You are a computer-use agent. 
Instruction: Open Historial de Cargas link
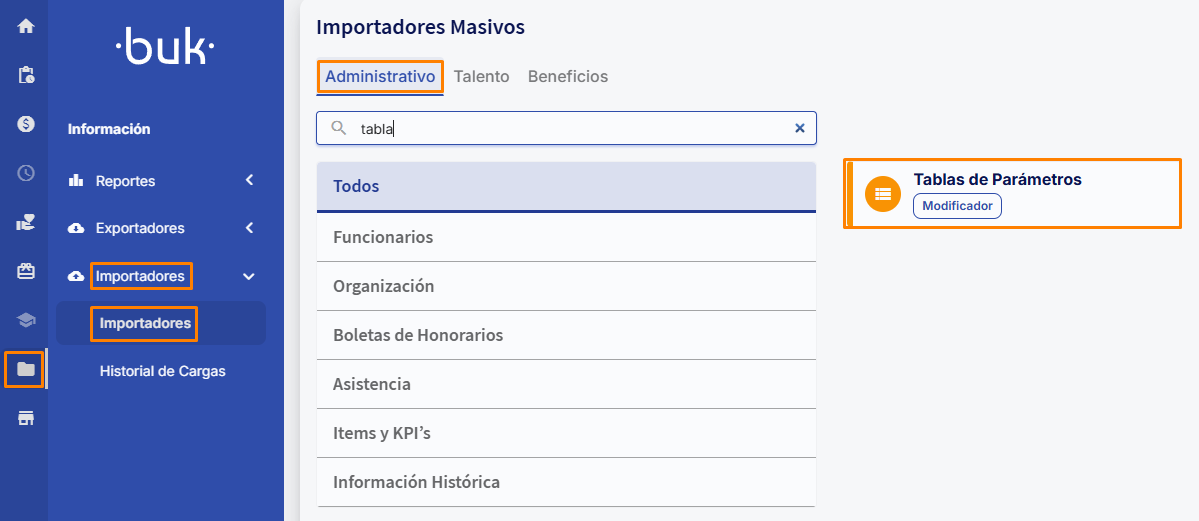(162, 371)
